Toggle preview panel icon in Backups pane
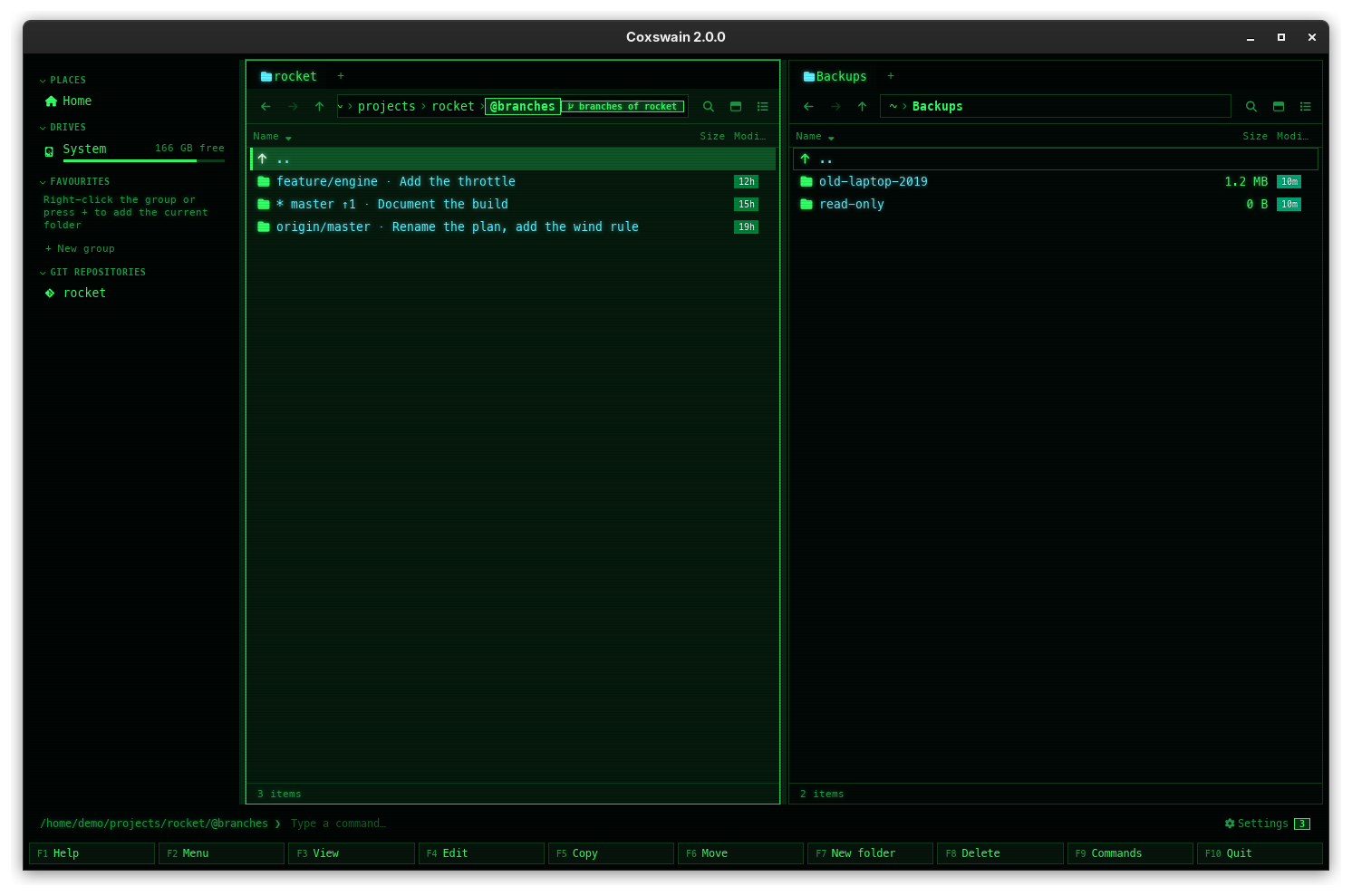 (x=1279, y=107)
